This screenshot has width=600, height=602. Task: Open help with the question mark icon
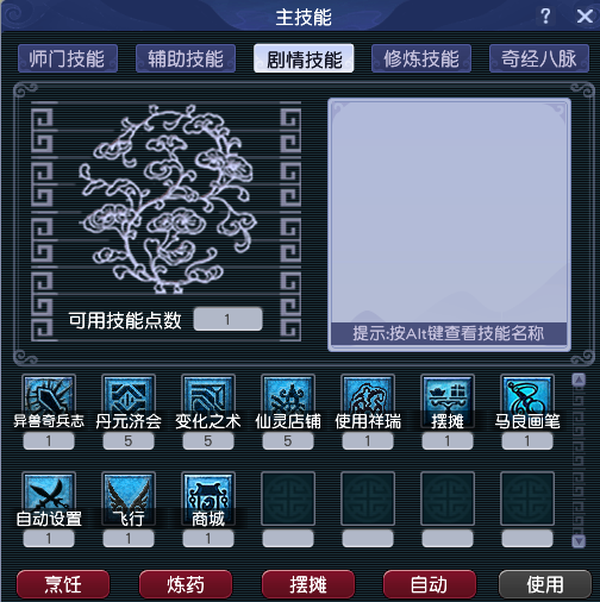point(545,17)
